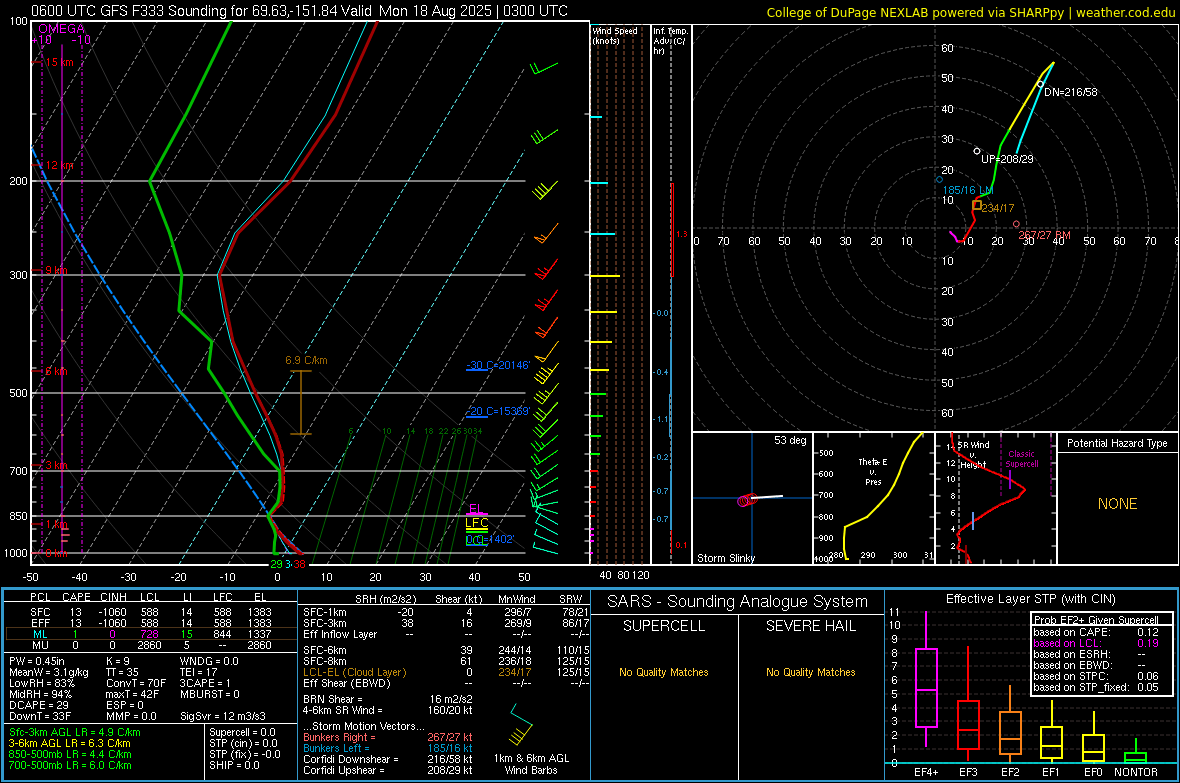Click the SFC-1km shear row
1180x783 pixels.
(x=446, y=612)
